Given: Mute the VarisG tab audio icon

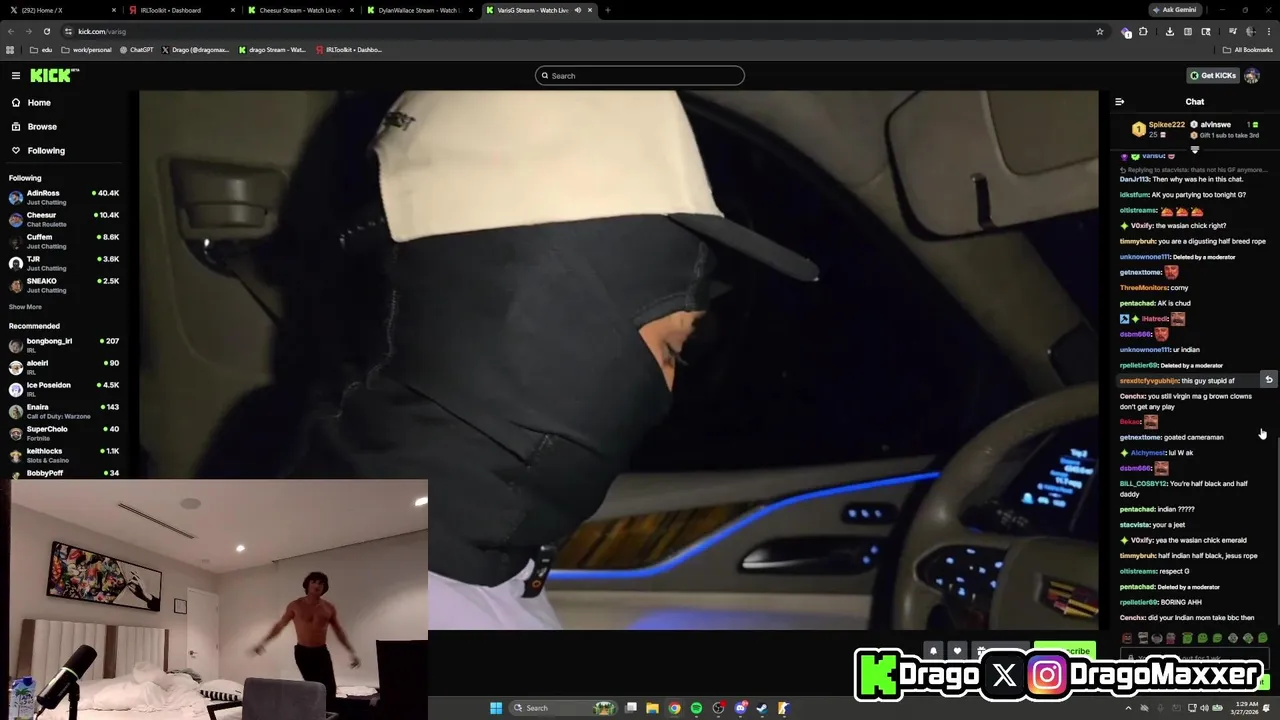Looking at the screenshot, I should 577,10.
